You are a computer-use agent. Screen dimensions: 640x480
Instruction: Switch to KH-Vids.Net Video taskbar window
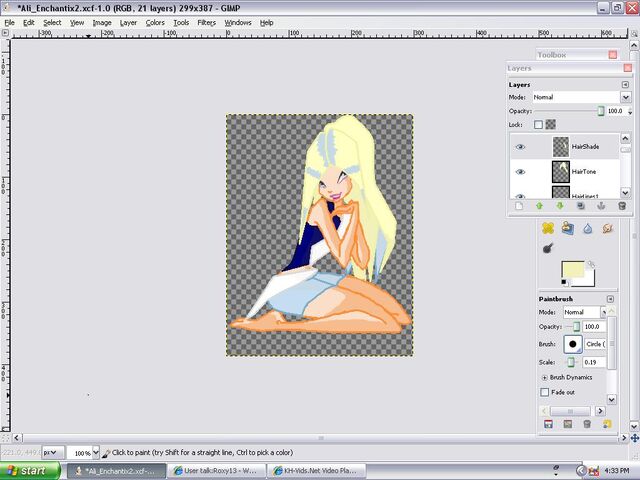(x=316, y=471)
